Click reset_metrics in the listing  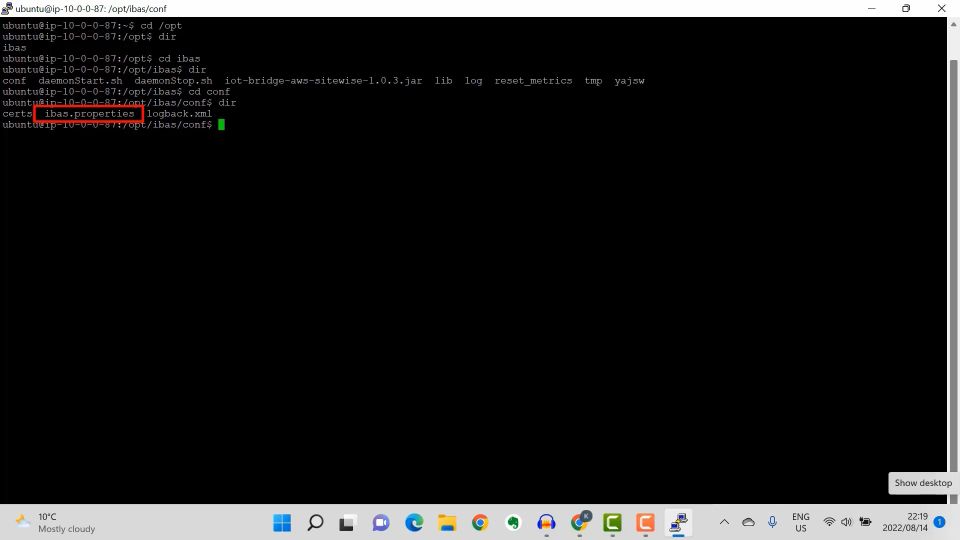tap(533, 80)
